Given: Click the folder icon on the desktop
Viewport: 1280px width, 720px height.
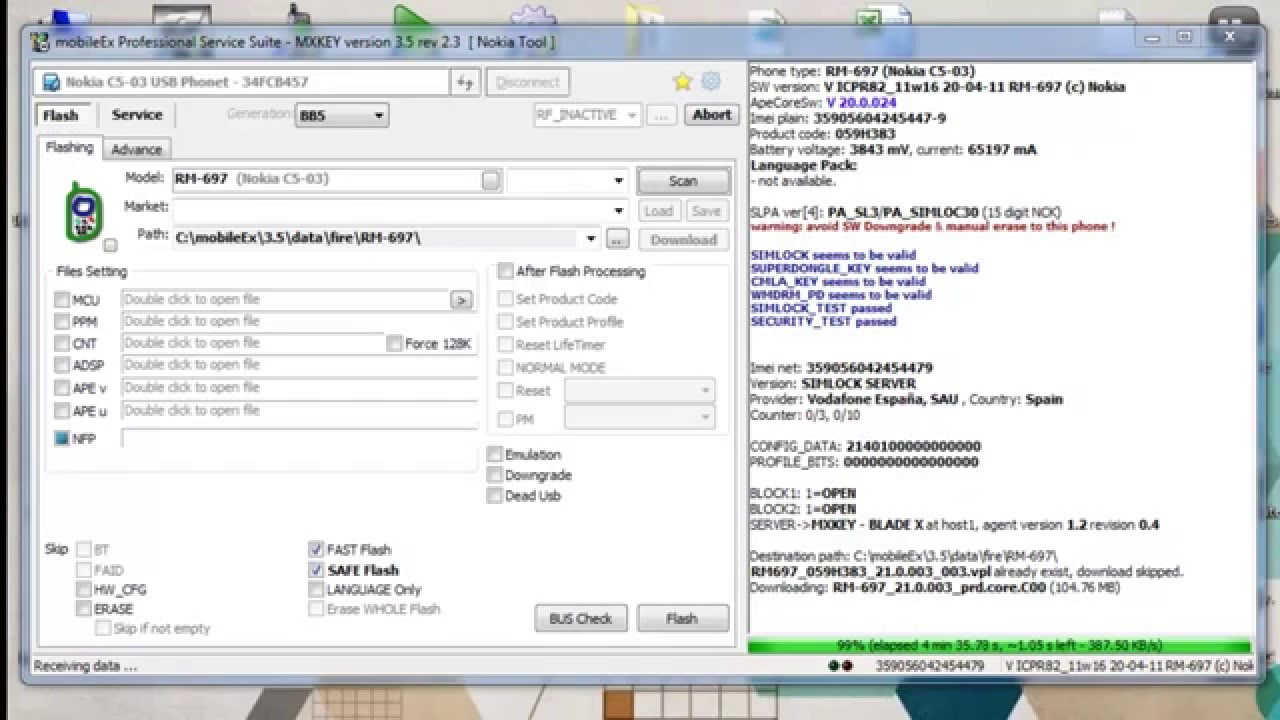Looking at the screenshot, I should pos(645,18).
